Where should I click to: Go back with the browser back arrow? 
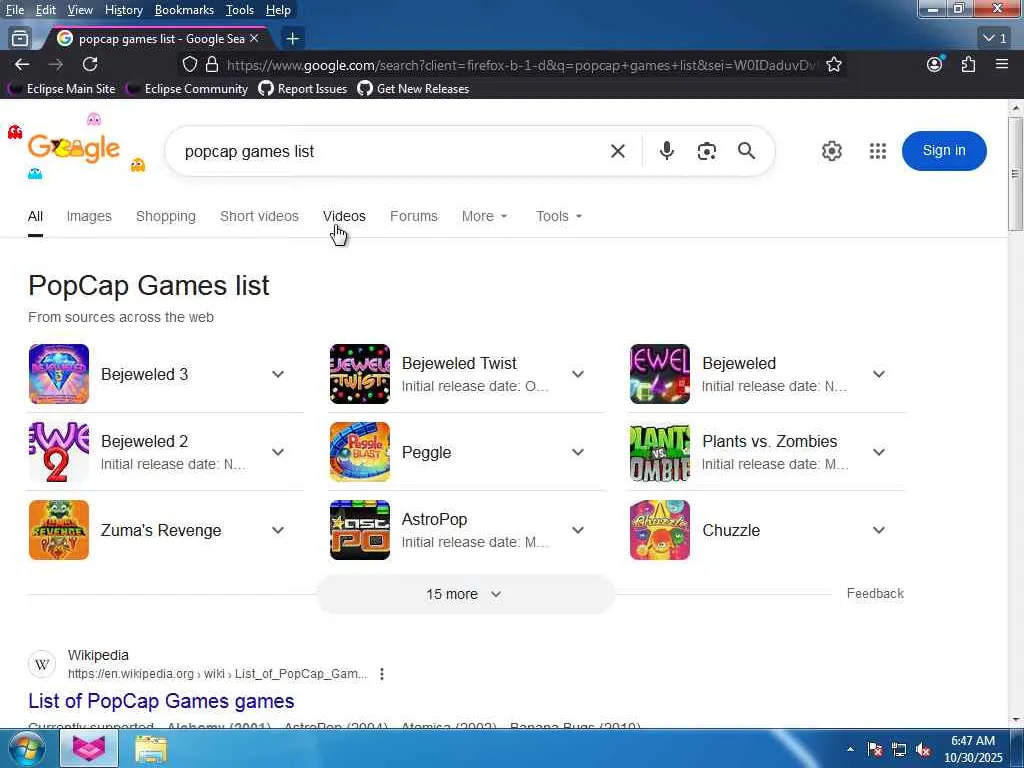click(x=22, y=64)
